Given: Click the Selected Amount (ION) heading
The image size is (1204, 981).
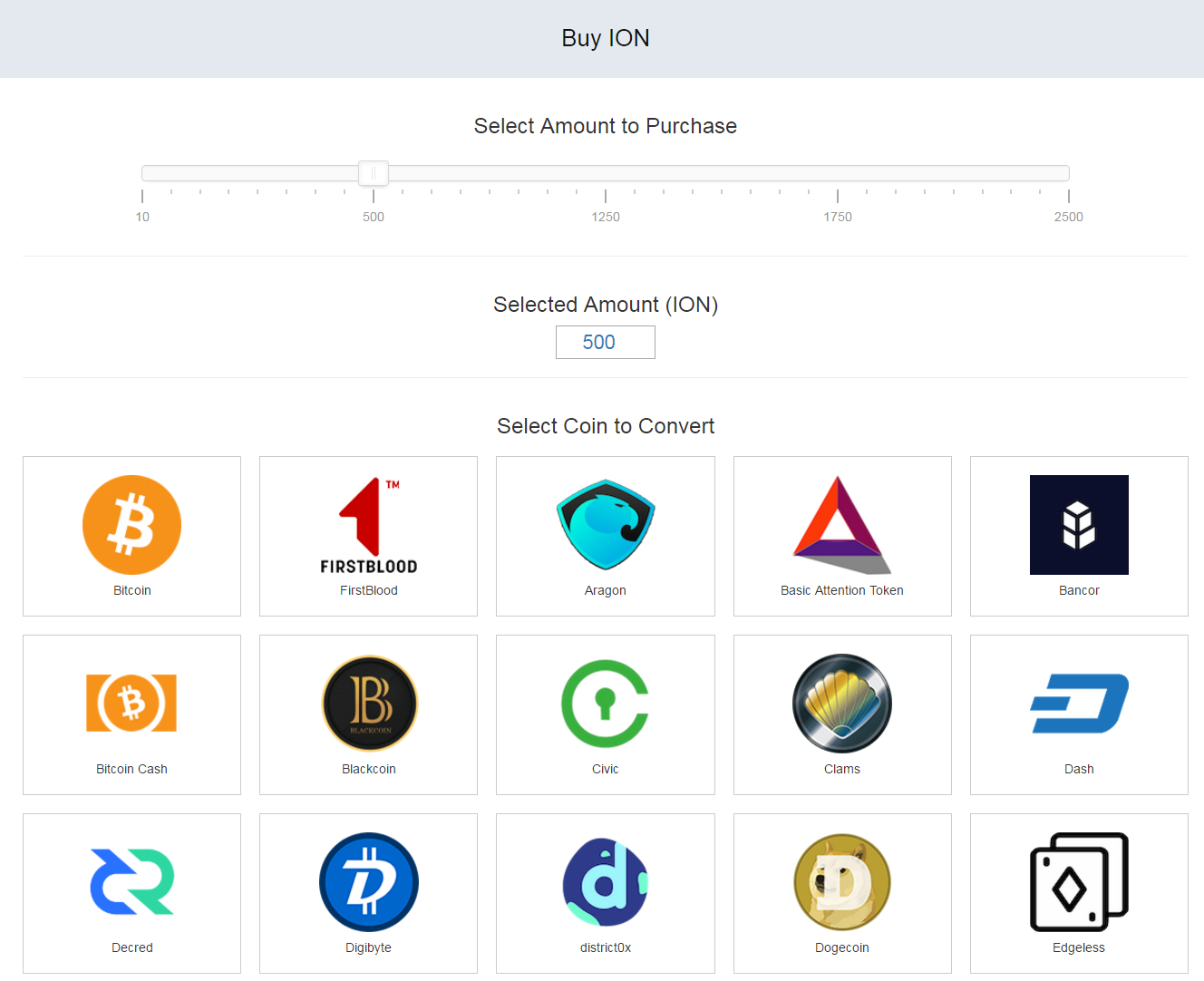Looking at the screenshot, I should [x=606, y=305].
